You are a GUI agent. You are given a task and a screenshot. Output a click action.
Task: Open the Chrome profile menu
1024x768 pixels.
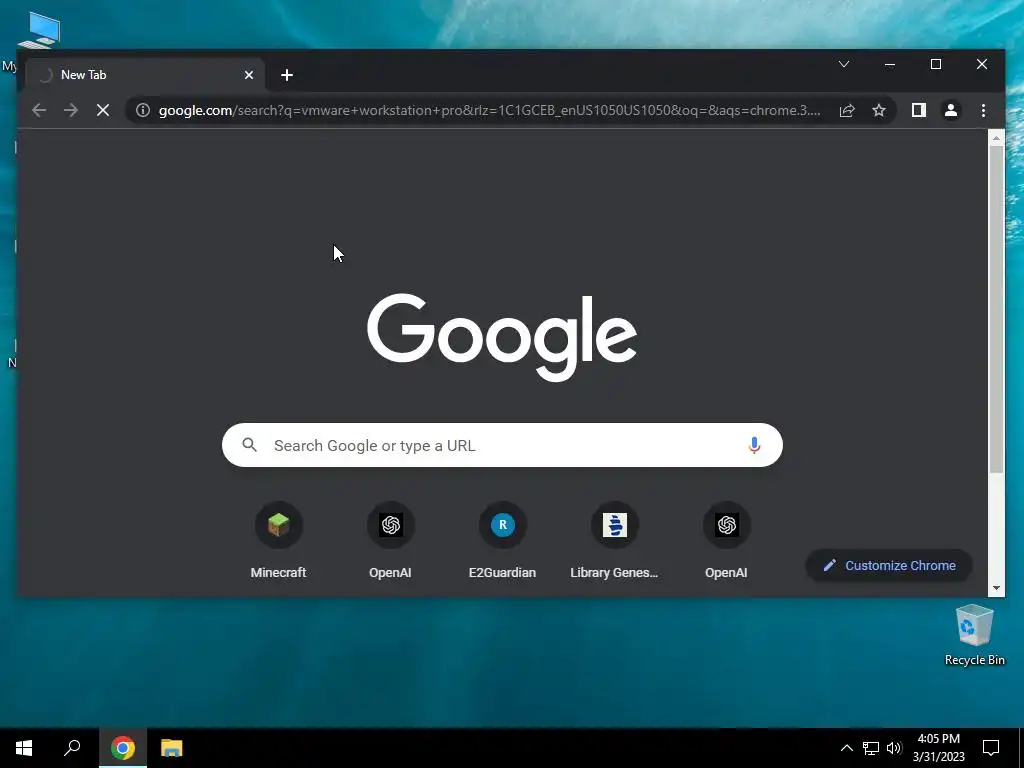(951, 110)
